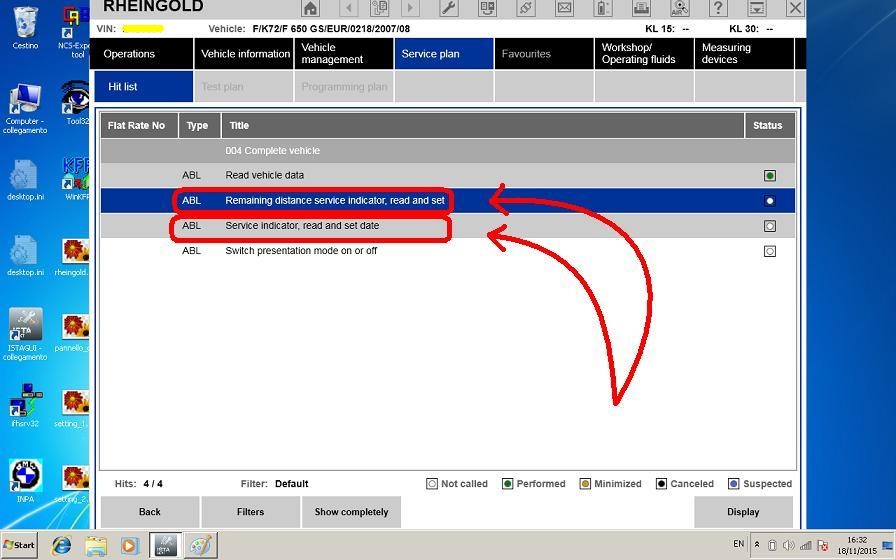Select Remaining distance service indicator row
Viewport: 896px width, 560px height.
pyautogui.click(x=448, y=201)
